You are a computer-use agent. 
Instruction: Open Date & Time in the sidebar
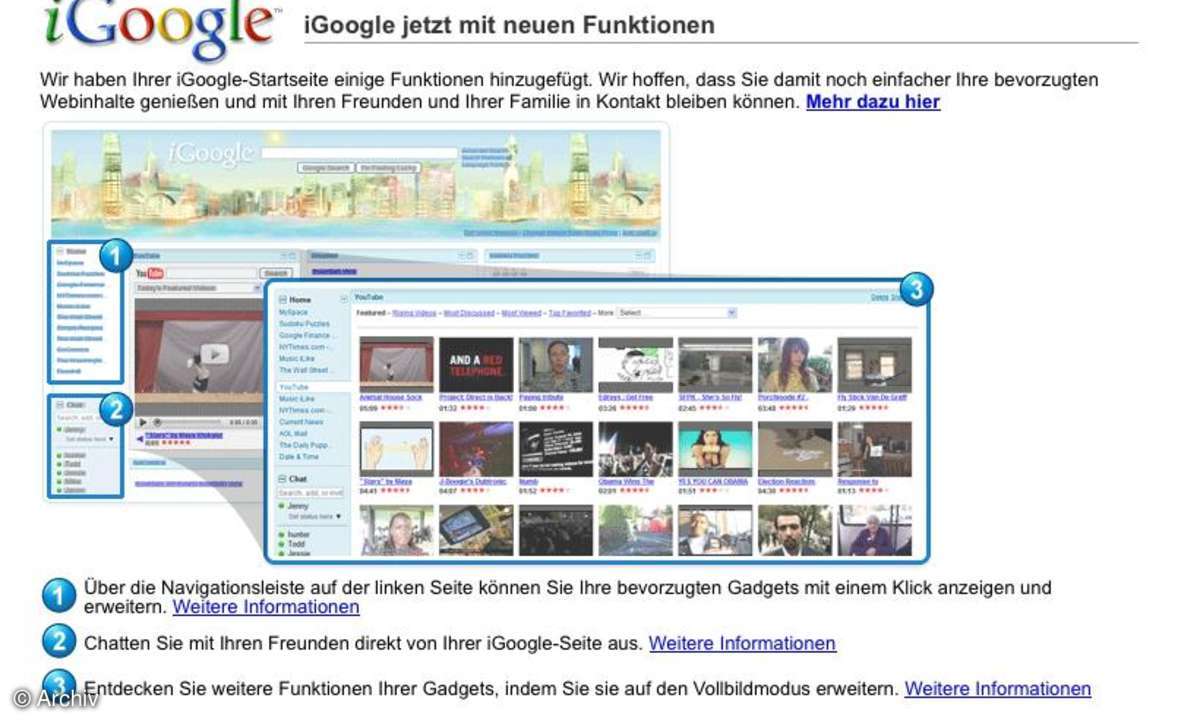(299, 456)
